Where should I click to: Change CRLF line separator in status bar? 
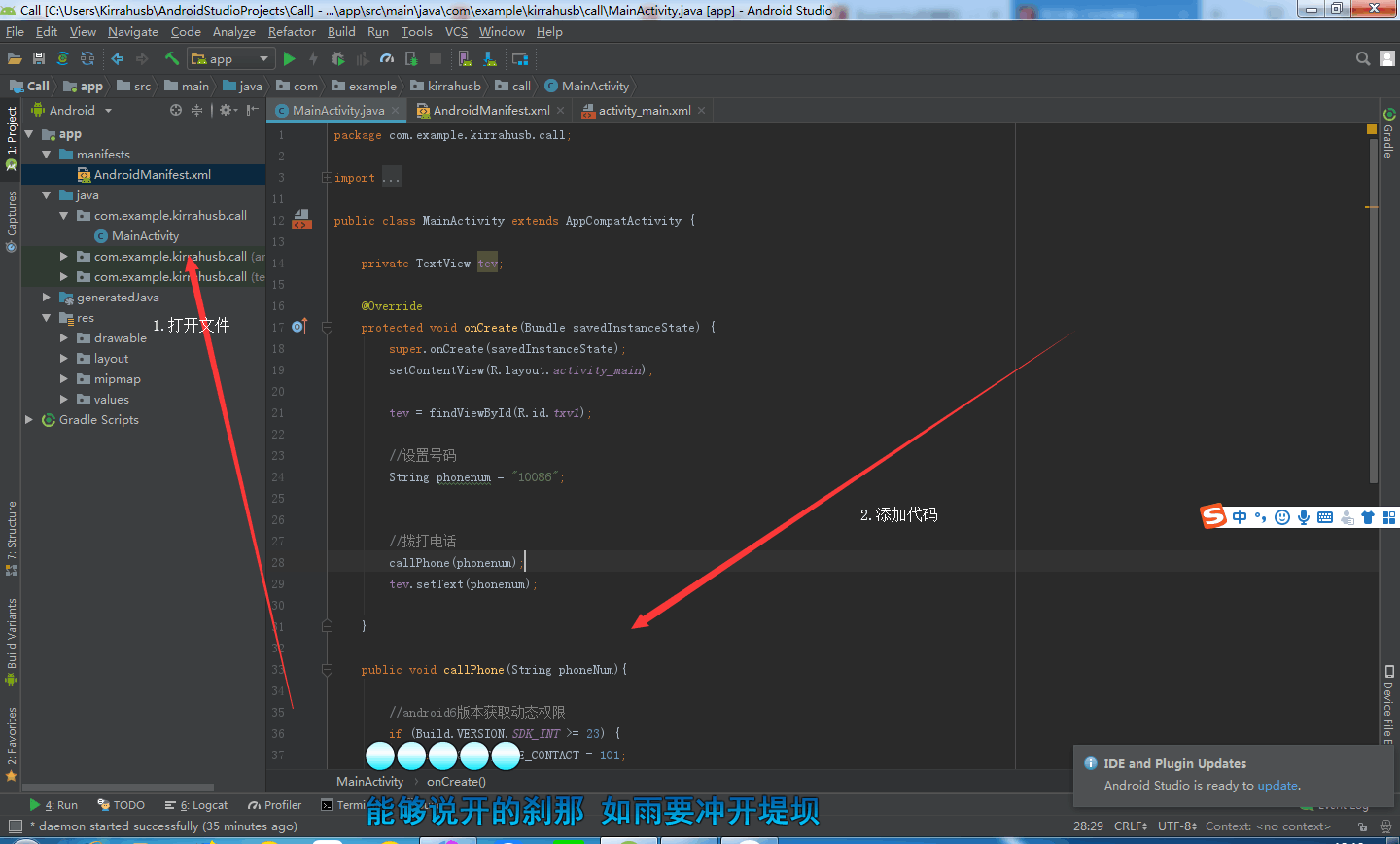[x=1131, y=826]
